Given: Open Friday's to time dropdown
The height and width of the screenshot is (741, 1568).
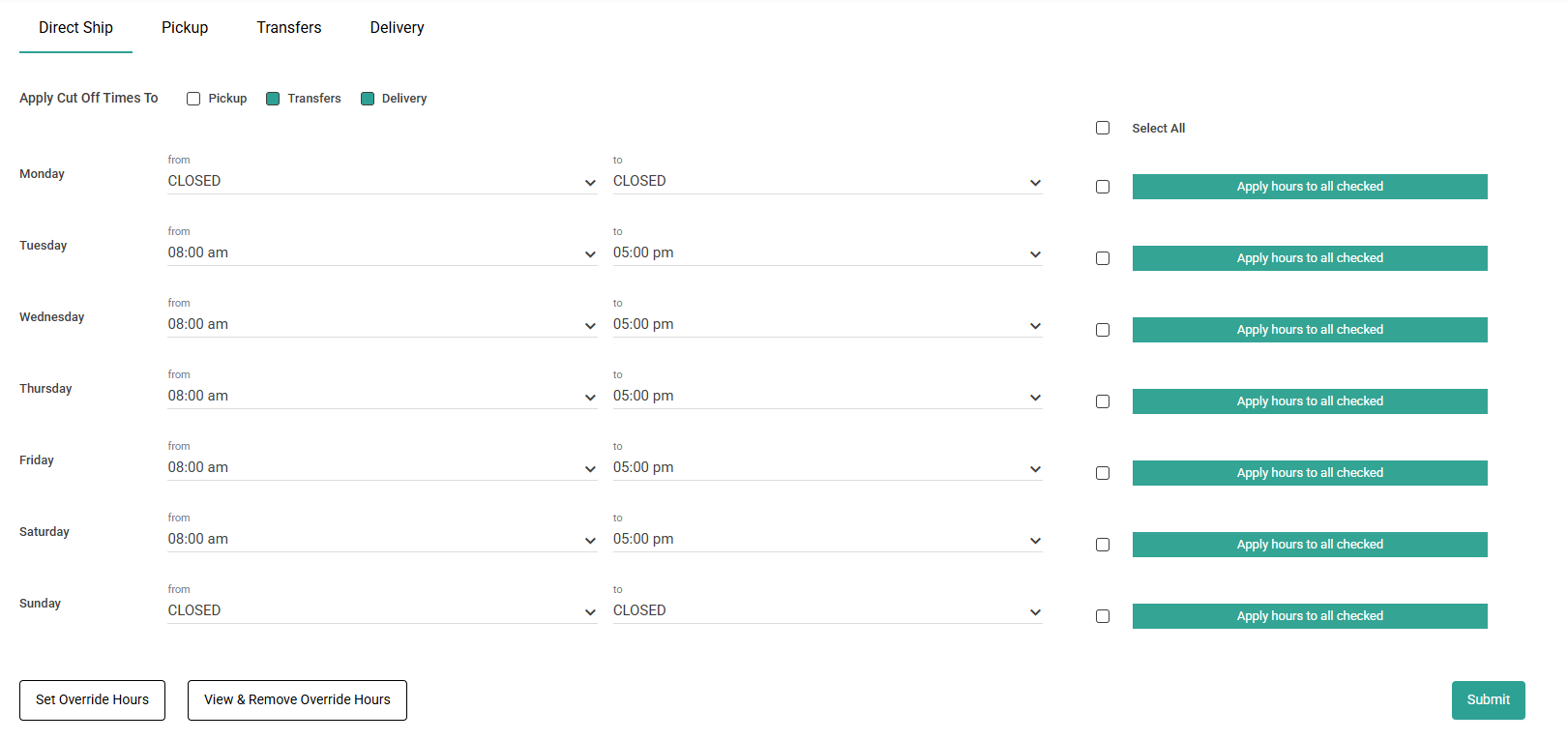Looking at the screenshot, I should pos(827,467).
